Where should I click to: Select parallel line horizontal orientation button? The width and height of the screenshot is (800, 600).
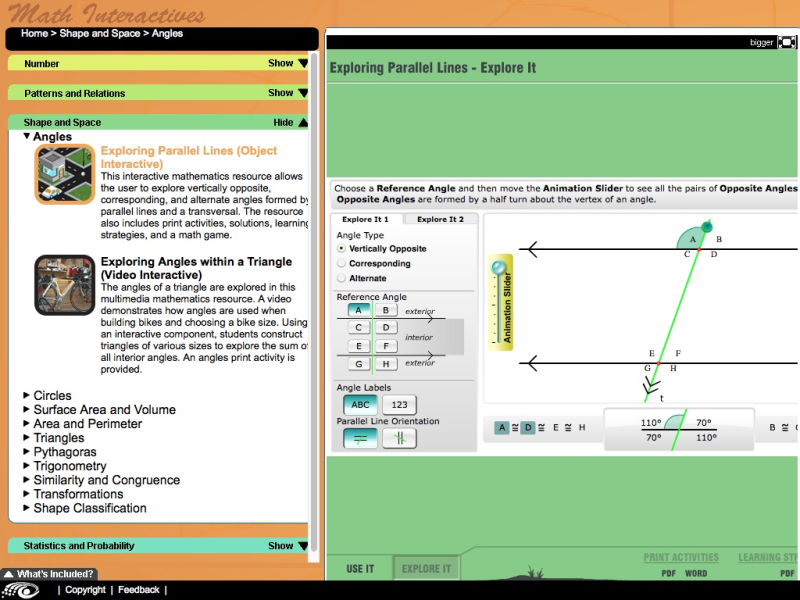click(x=360, y=438)
